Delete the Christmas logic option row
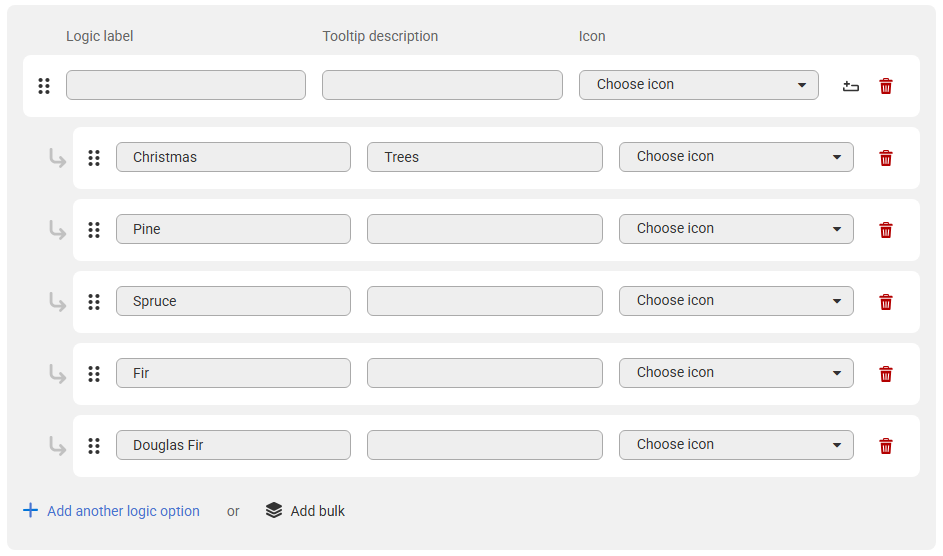The width and height of the screenshot is (943, 556). (x=885, y=158)
